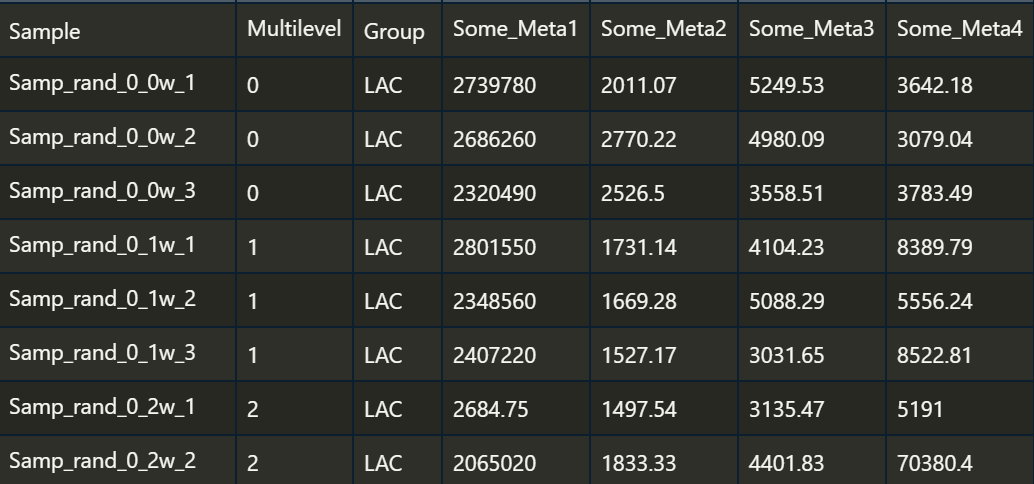Select the Some_Meta4 column header
The height and width of the screenshot is (484, 1034).
(x=961, y=30)
